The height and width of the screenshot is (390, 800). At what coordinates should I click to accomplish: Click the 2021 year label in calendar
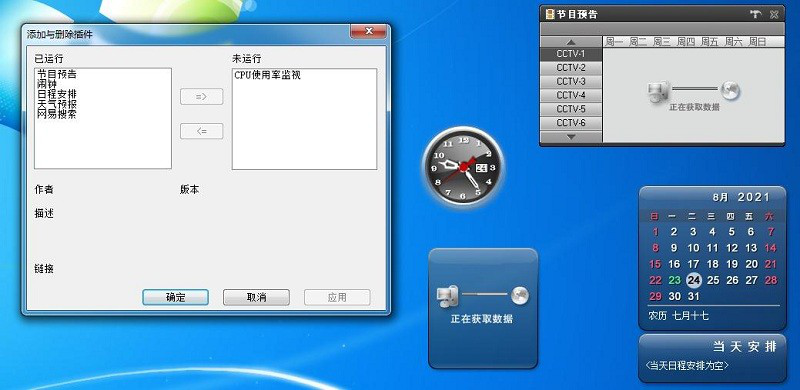click(x=754, y=197)
